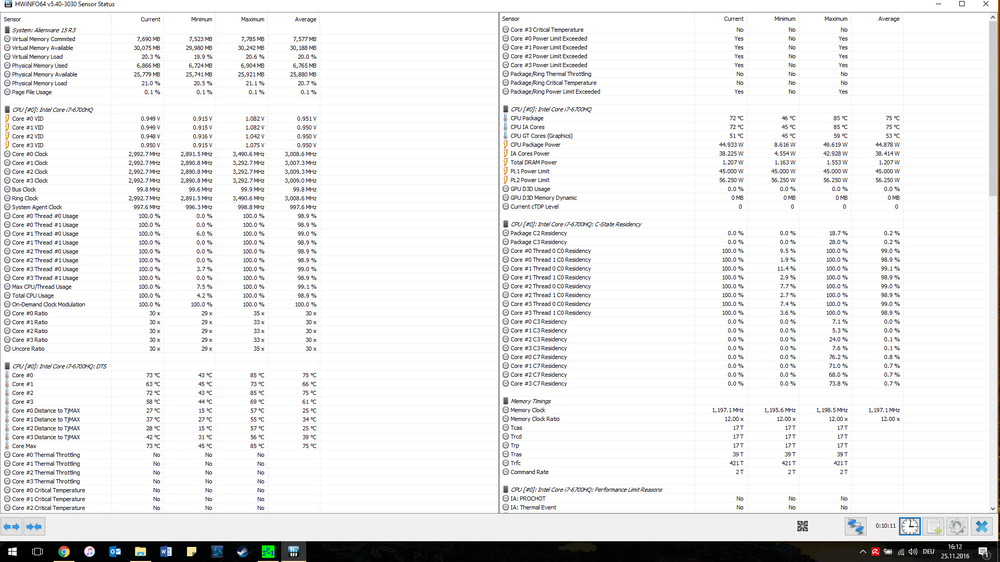Screen dimensions: 1000x562
Task: Select the System: Alienware 15 R3 header
Action: 45,30
